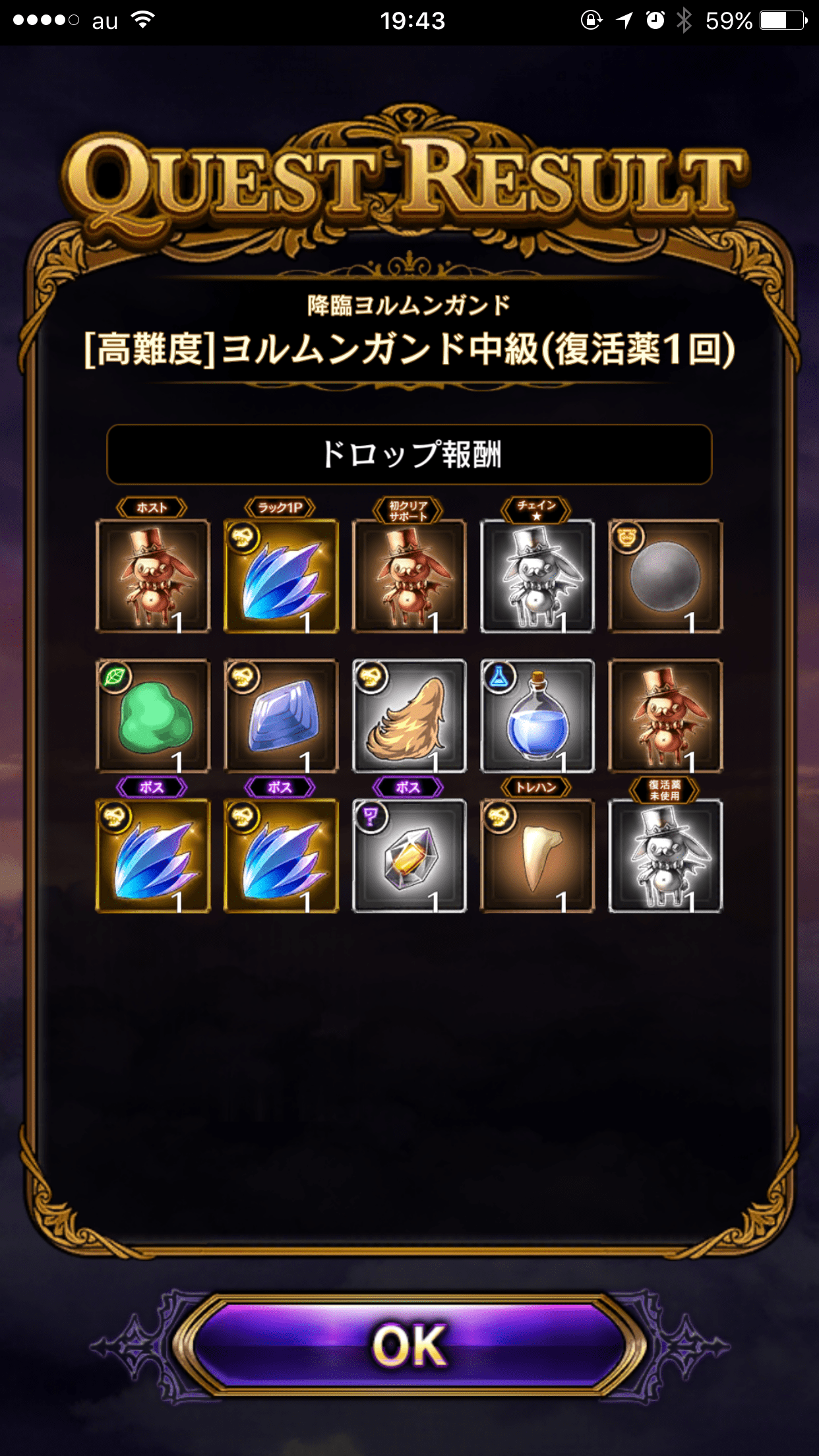The image size is (819, 1456).
Task: Tap the green slime blob drop item
Action: (153, 715)
